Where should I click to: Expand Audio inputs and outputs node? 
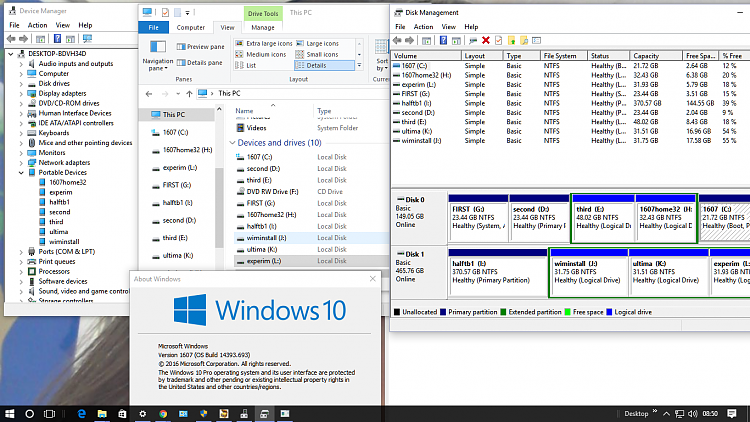click(21, 64)
